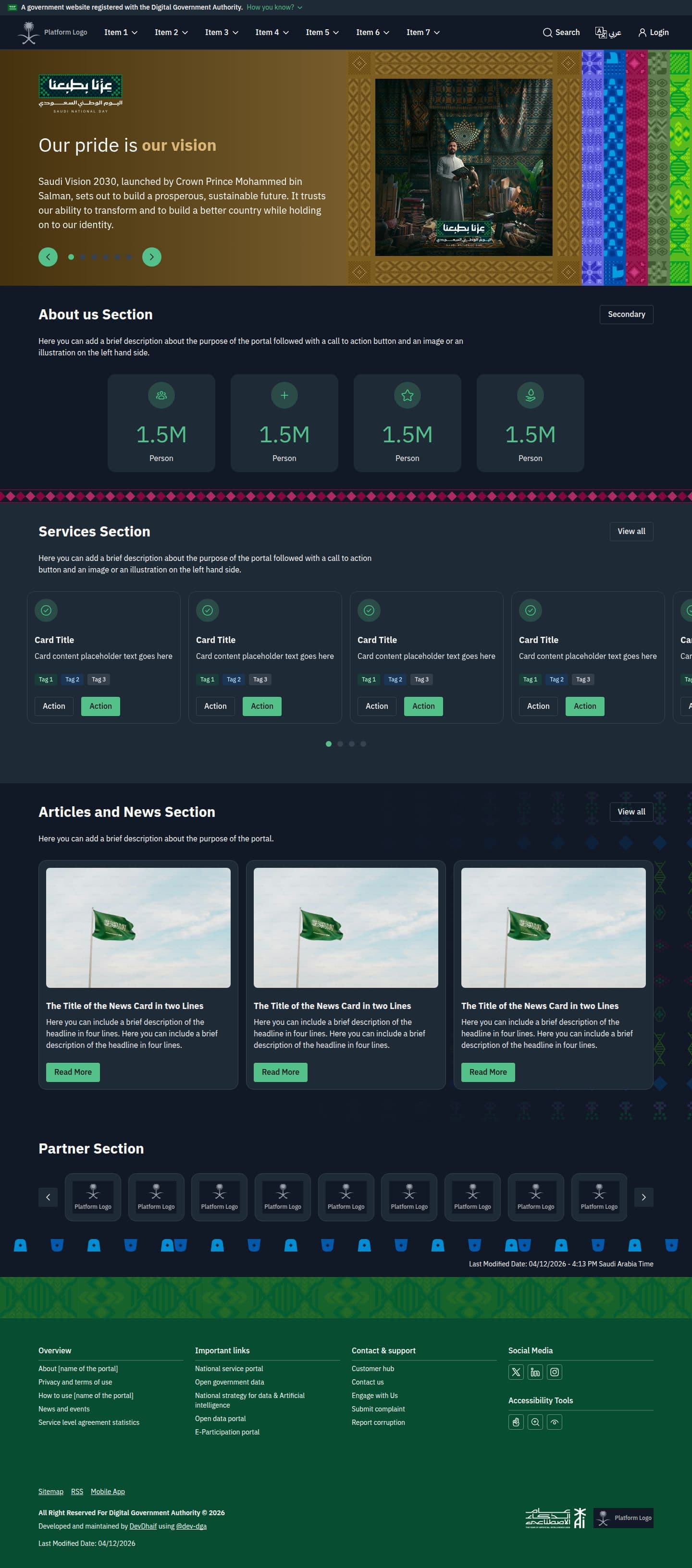Image resolution: width=692 pixels, height=1568 pixels.
Task: Open the Instagram social media icon
Action: tap(555, 1372)
